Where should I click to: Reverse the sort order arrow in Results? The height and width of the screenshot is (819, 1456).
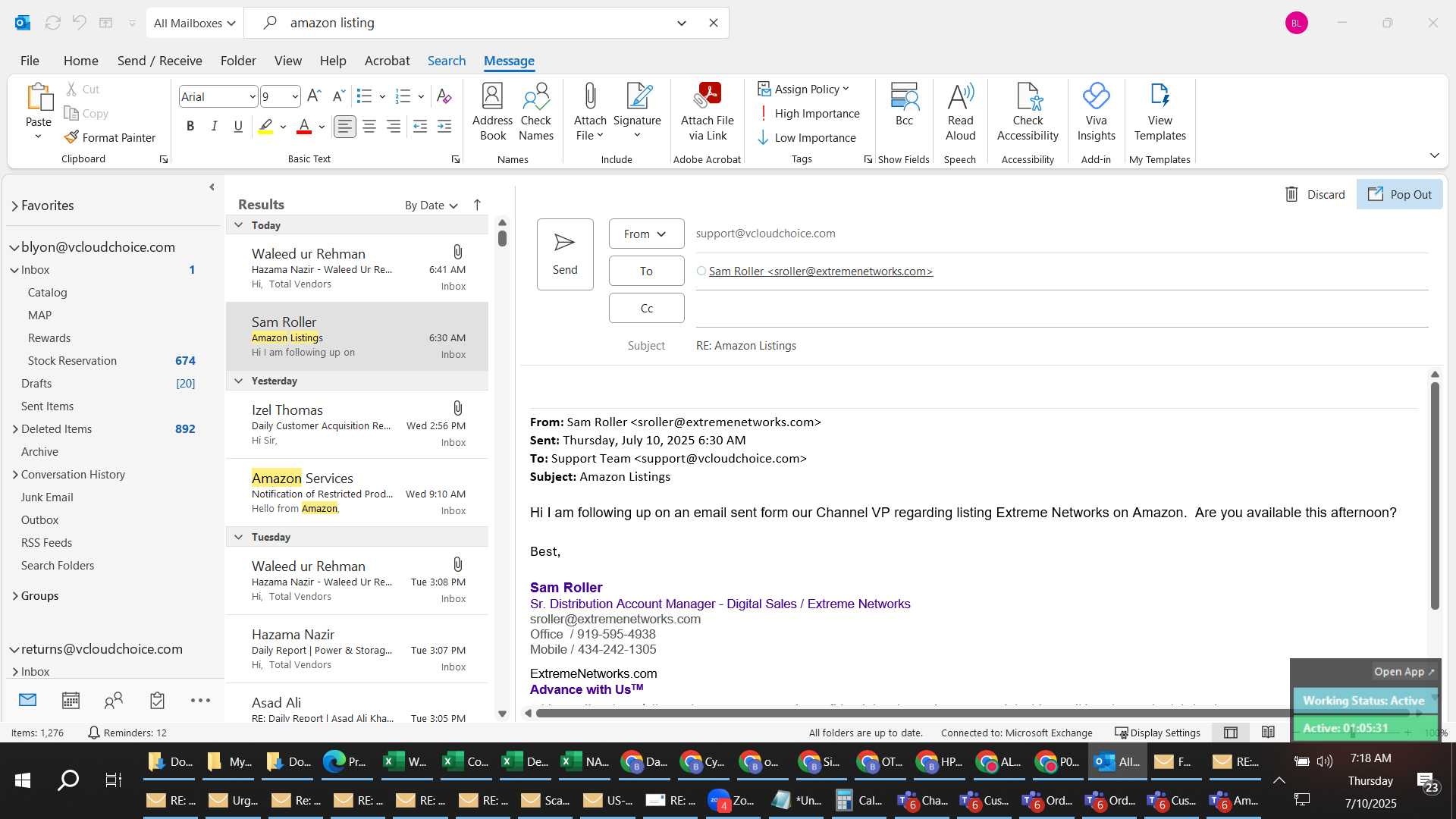[477, 205]
